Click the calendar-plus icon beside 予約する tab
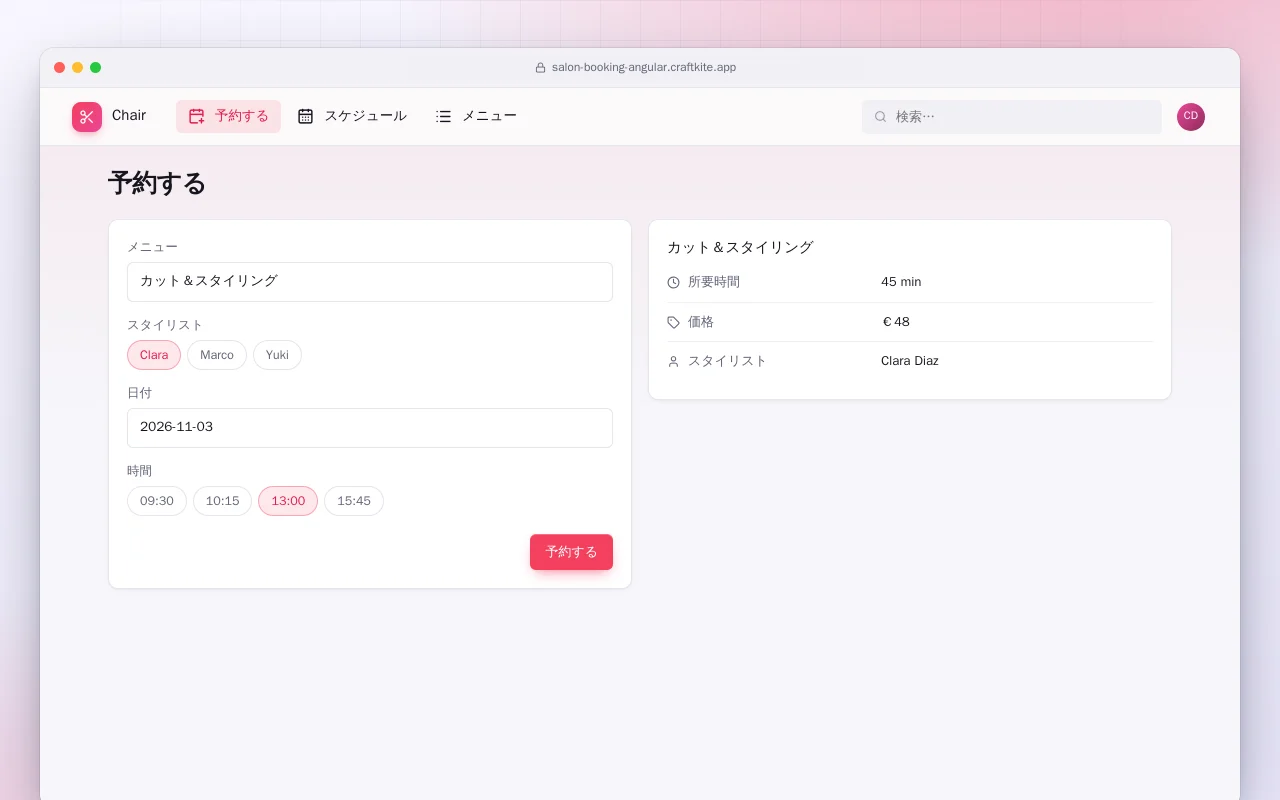1280x800 pixels. 197,116
